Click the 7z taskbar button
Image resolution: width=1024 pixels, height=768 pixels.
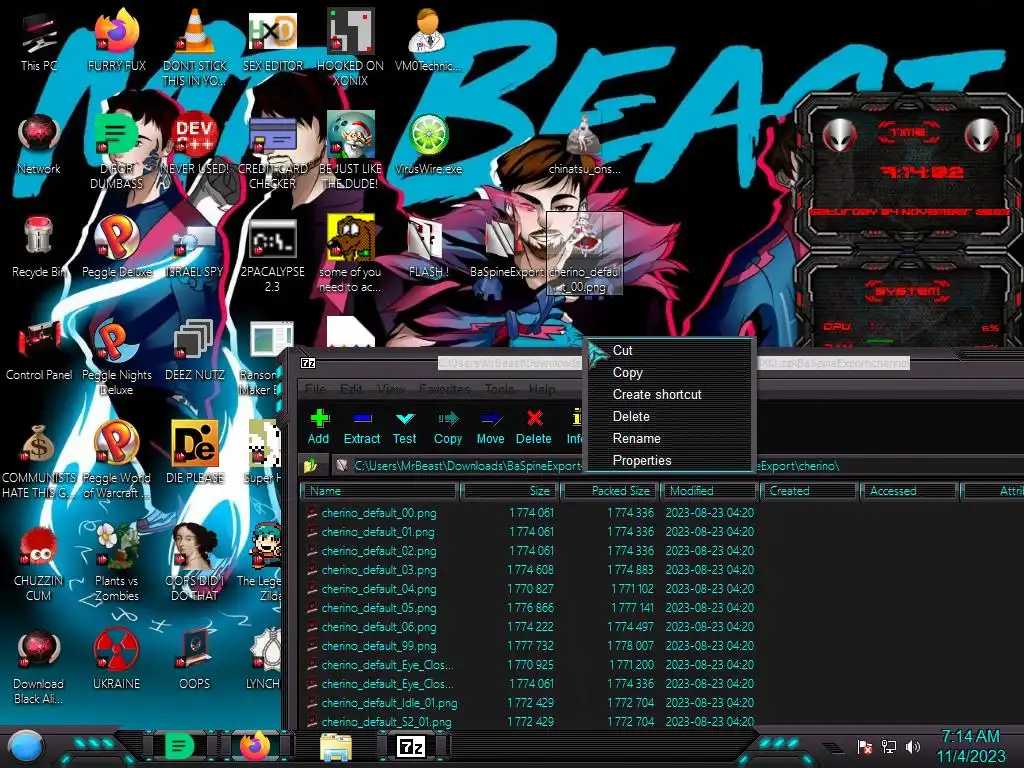411,746
